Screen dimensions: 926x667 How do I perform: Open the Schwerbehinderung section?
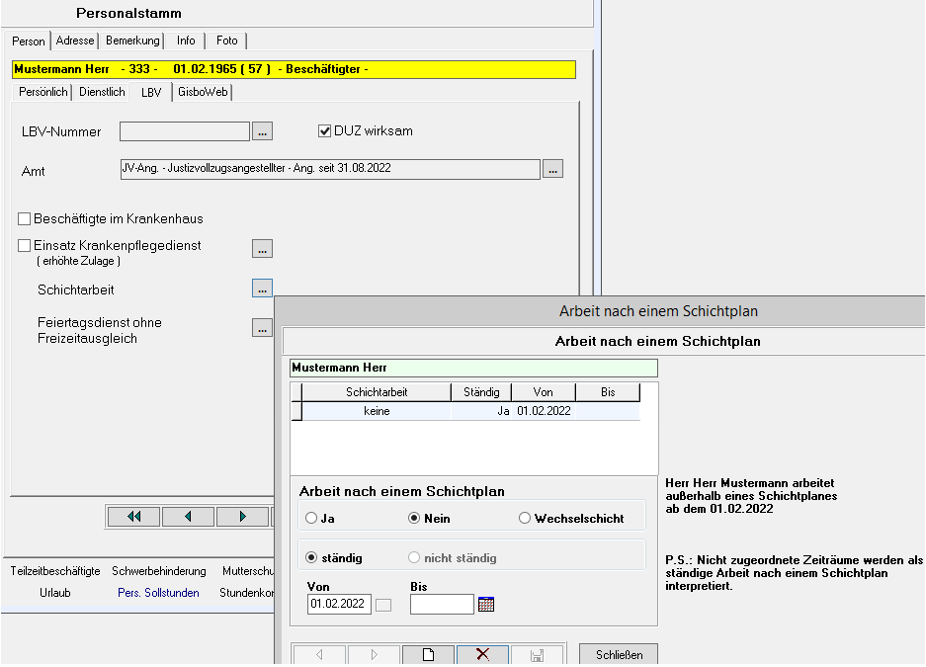tap(159, 571)
